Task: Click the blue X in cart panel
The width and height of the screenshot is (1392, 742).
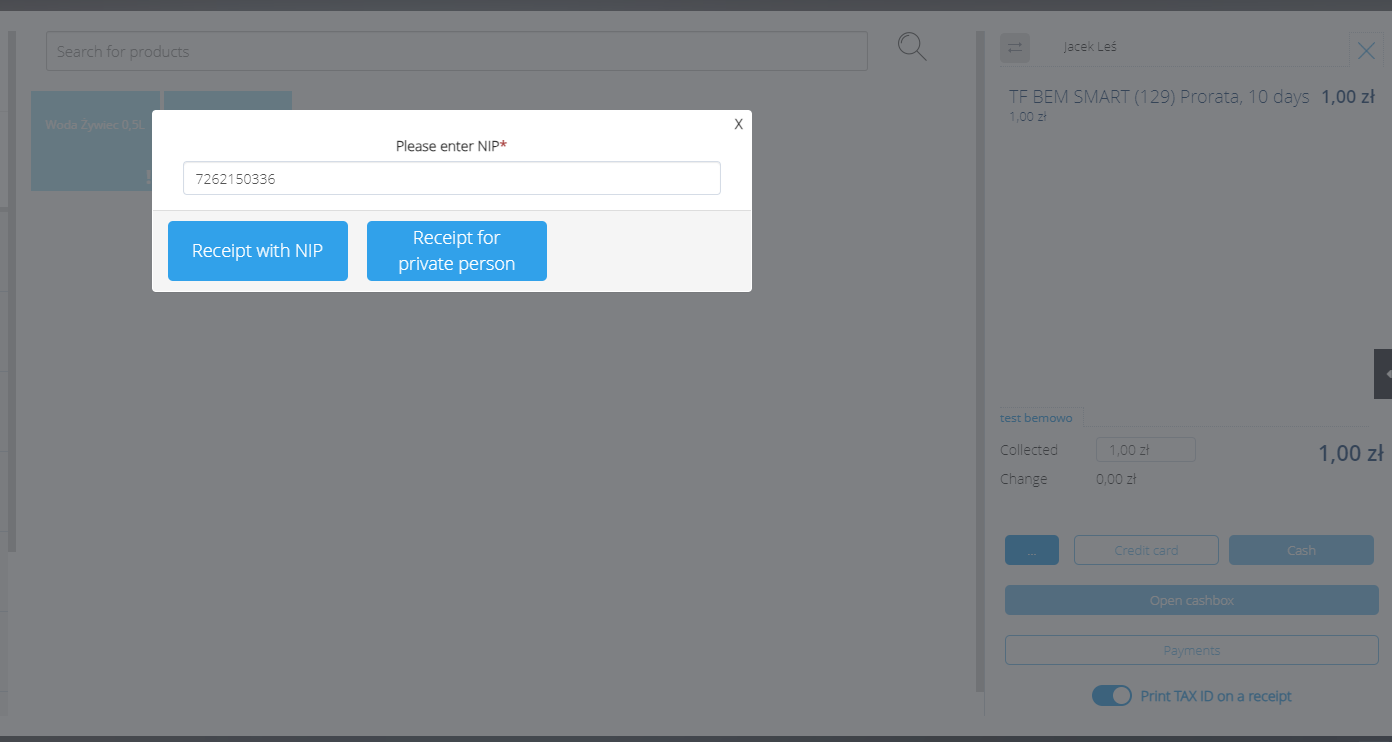Action: click(1366, 51)
